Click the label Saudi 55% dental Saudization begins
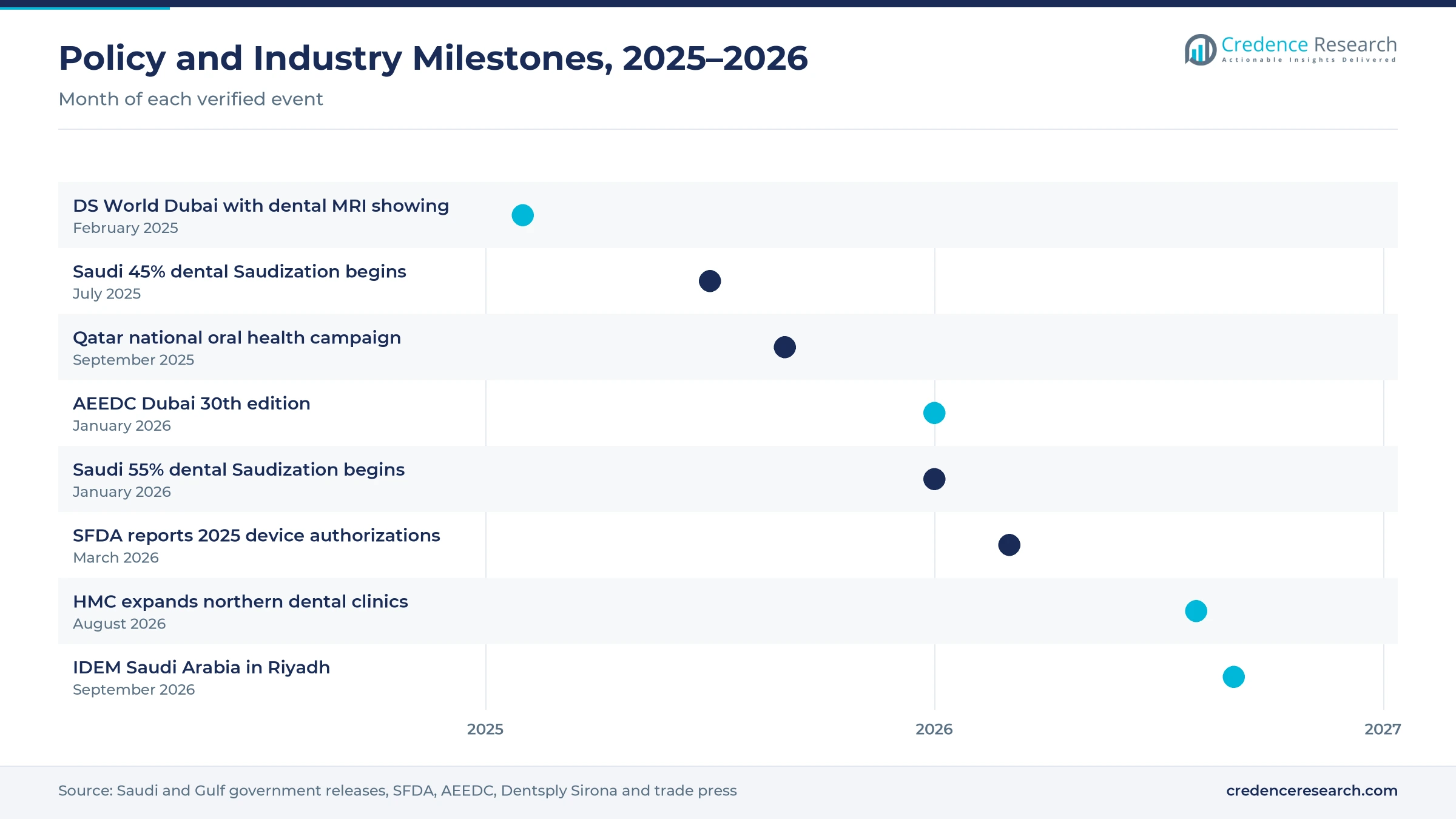The height and width of the screenshot is (819, 1456). pos(239,470)
